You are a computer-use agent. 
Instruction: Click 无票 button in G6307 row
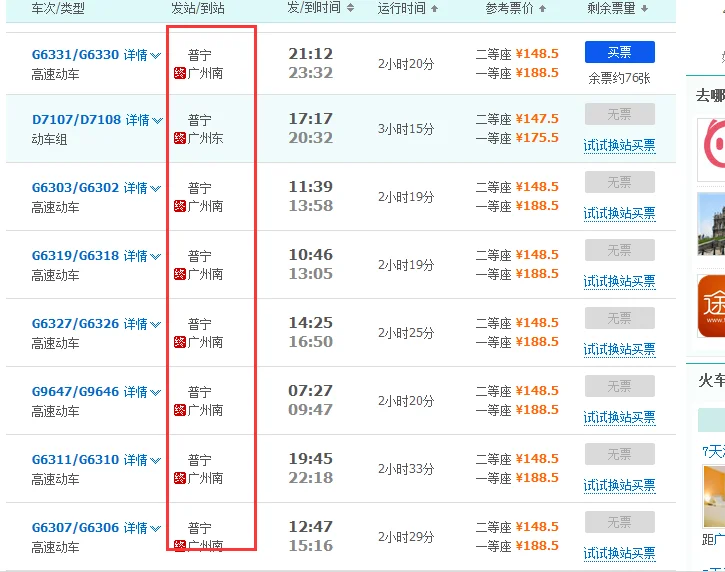(x=620, y=522)
